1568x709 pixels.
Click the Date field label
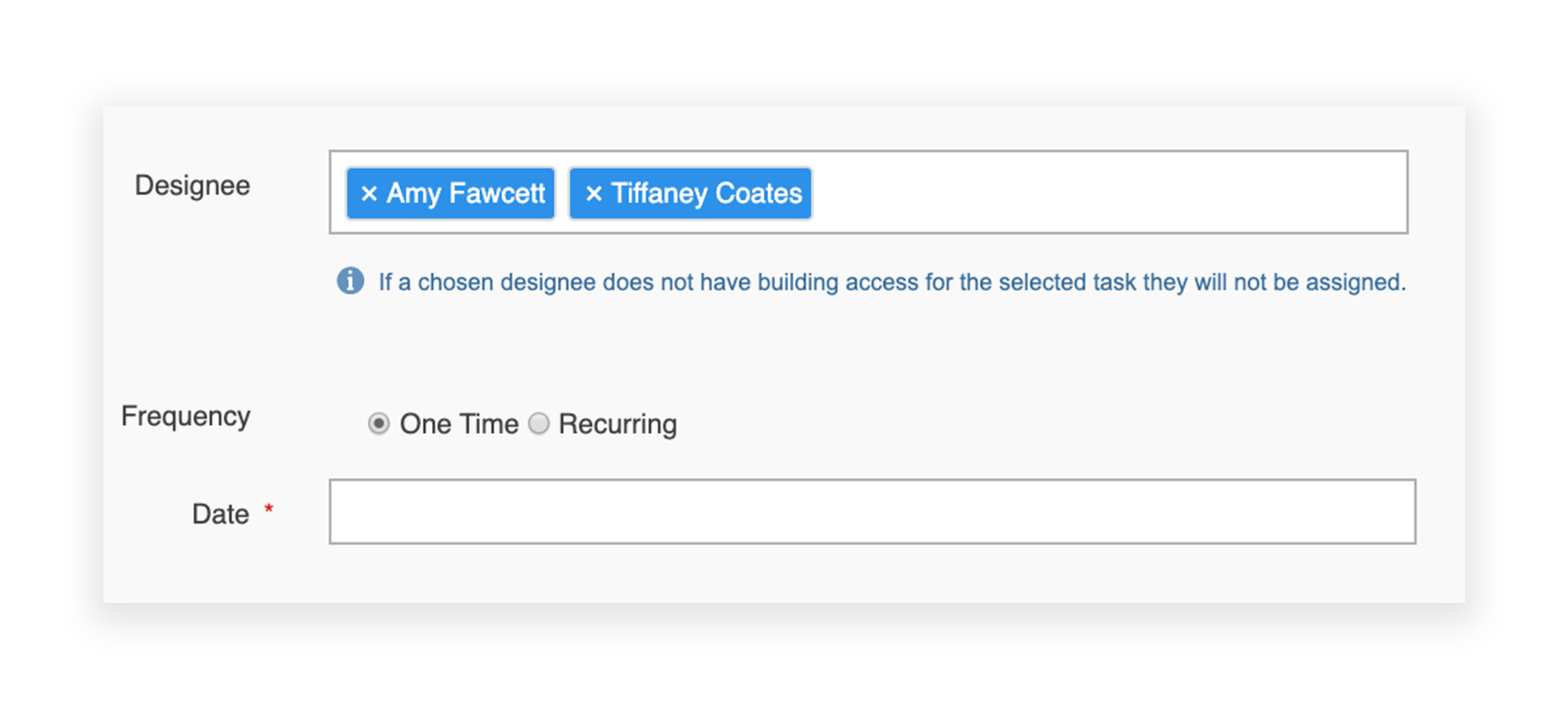click(x=221, y=514)
